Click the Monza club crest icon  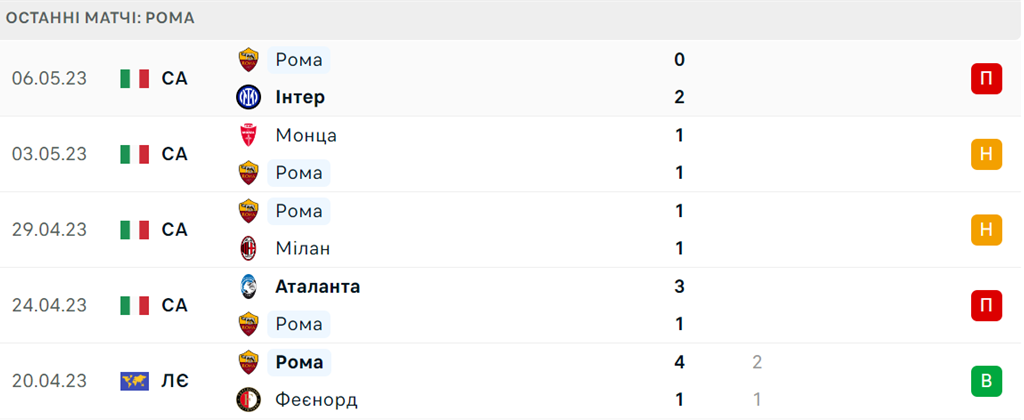pos(248,135)
